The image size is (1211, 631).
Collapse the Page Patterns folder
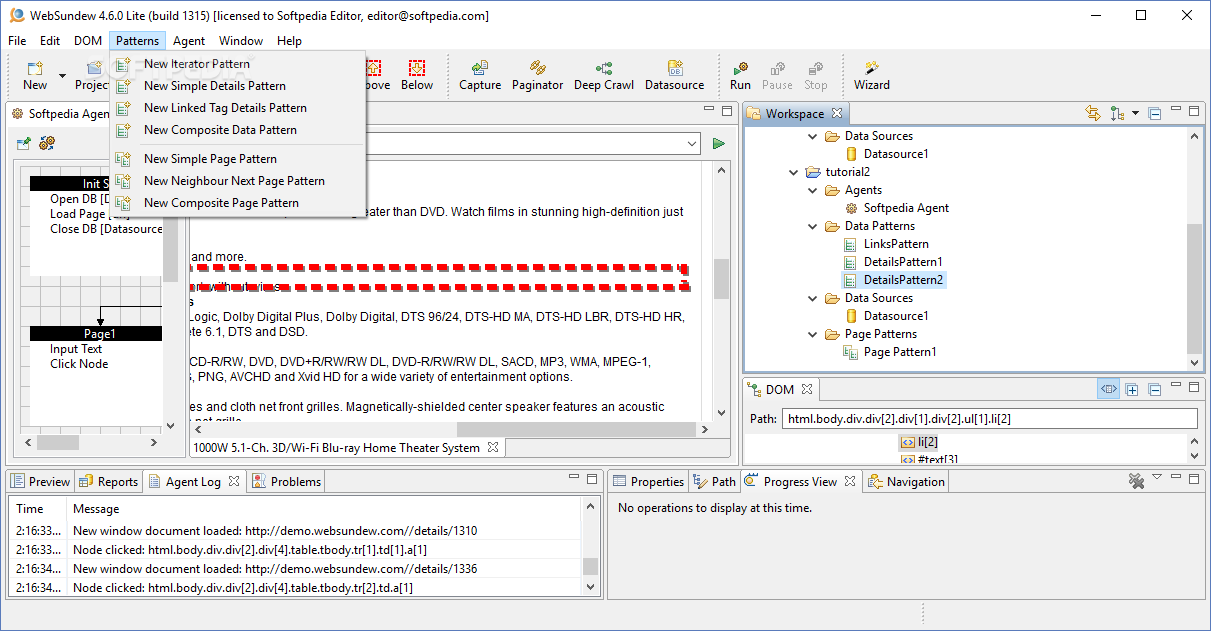[x=813, y=334]
